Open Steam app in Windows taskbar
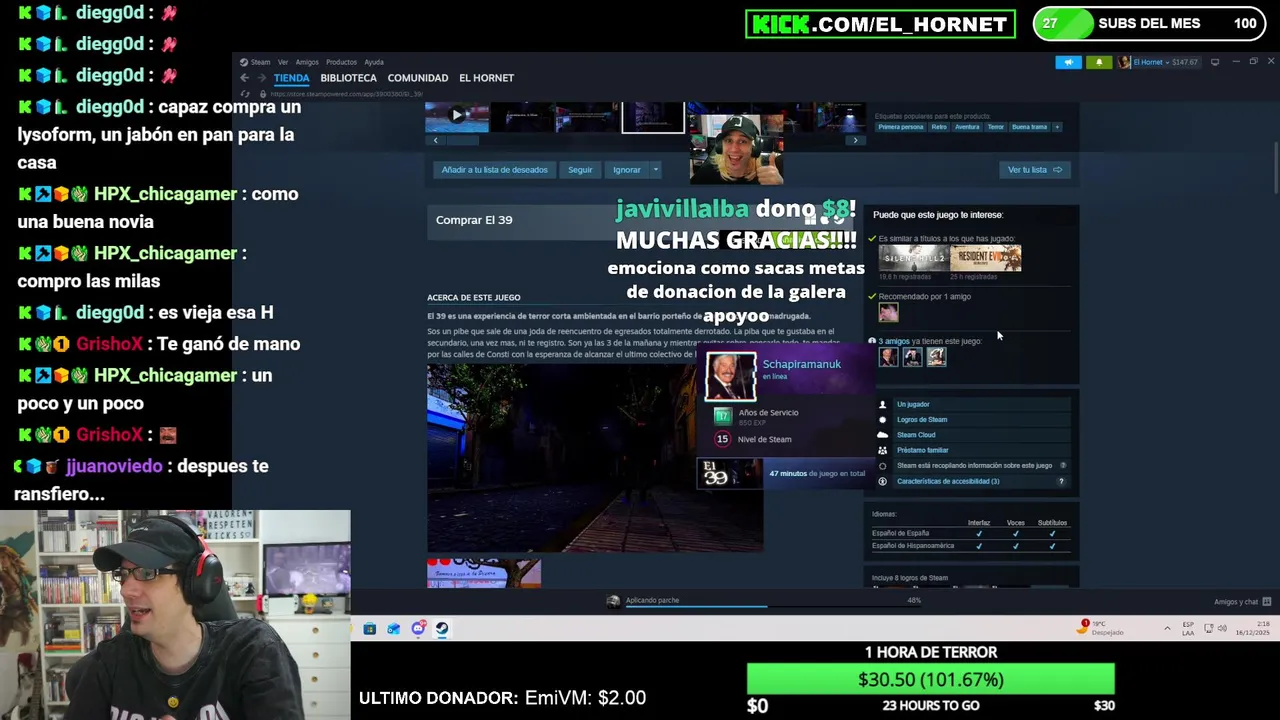This screenshot has width=1280, height=720. click(x=441, y=629)
